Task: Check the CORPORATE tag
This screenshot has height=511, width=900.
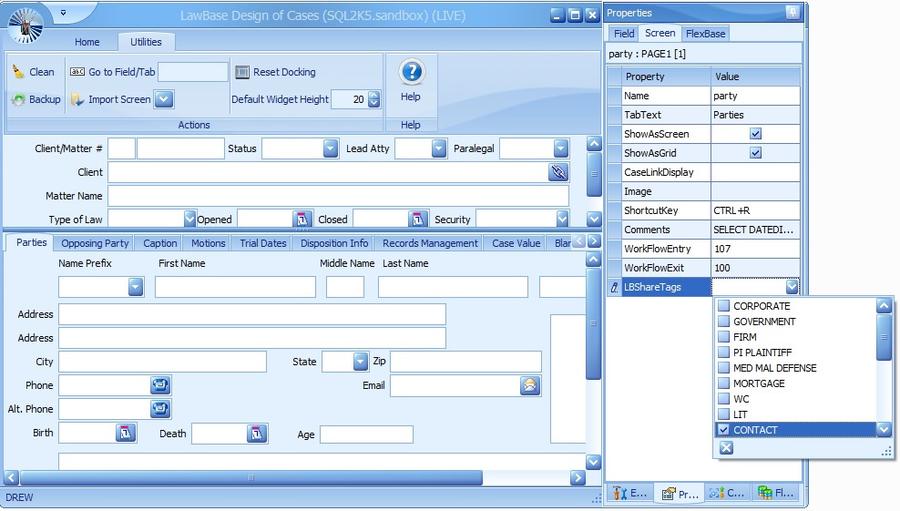Action: coord(724,305)
